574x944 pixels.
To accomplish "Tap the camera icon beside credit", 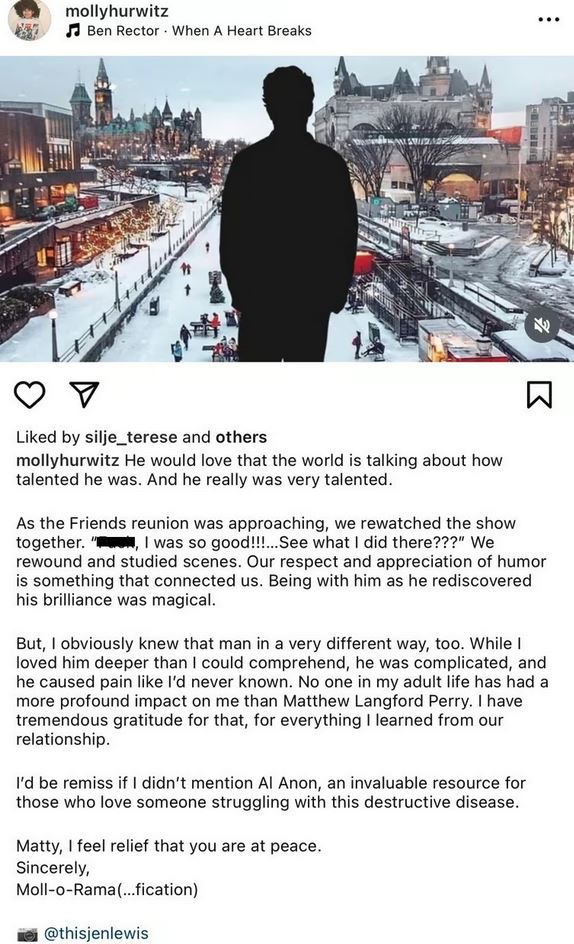I will click(27, 934).
